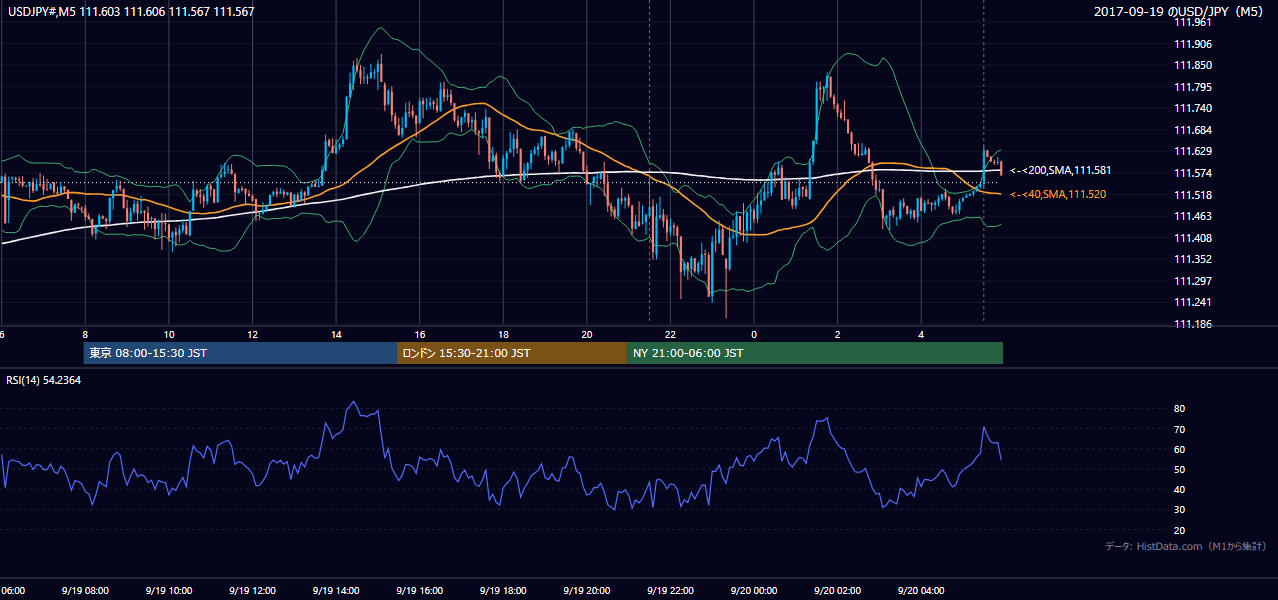Click the 9/19 08:00 time axis label
Image resolution: width=1278 pixels, height=600 pixels.
coord(84,591)
